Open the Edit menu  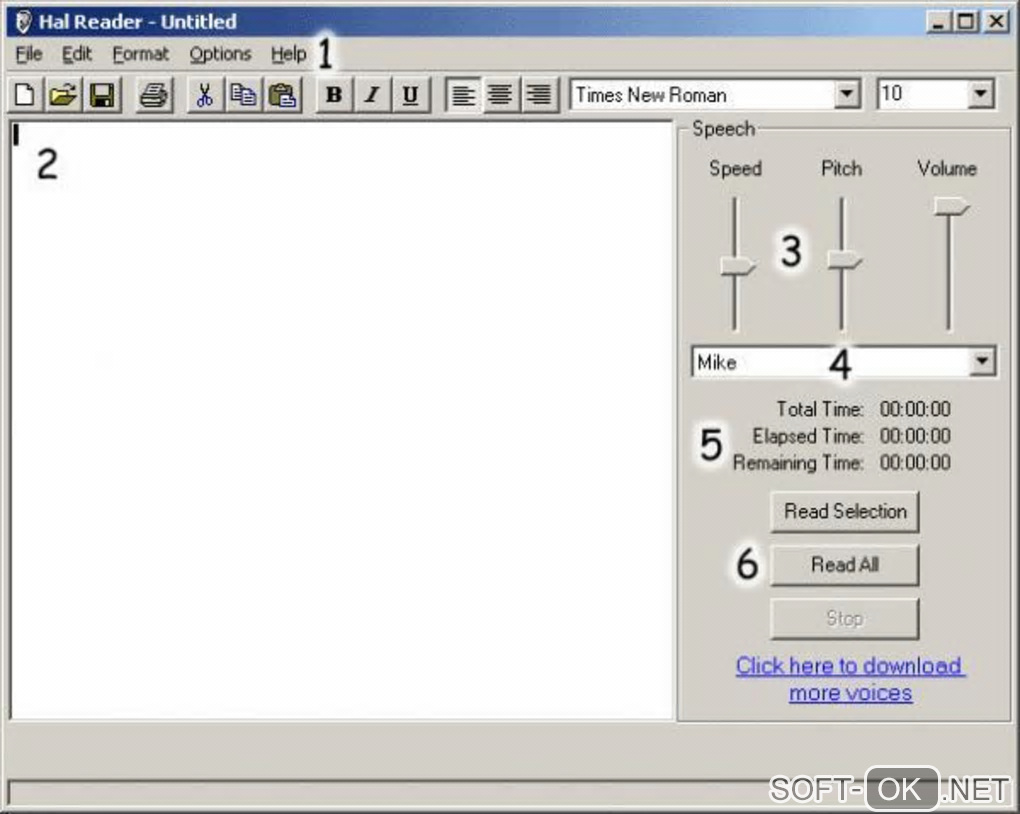(x=77, y=54)
